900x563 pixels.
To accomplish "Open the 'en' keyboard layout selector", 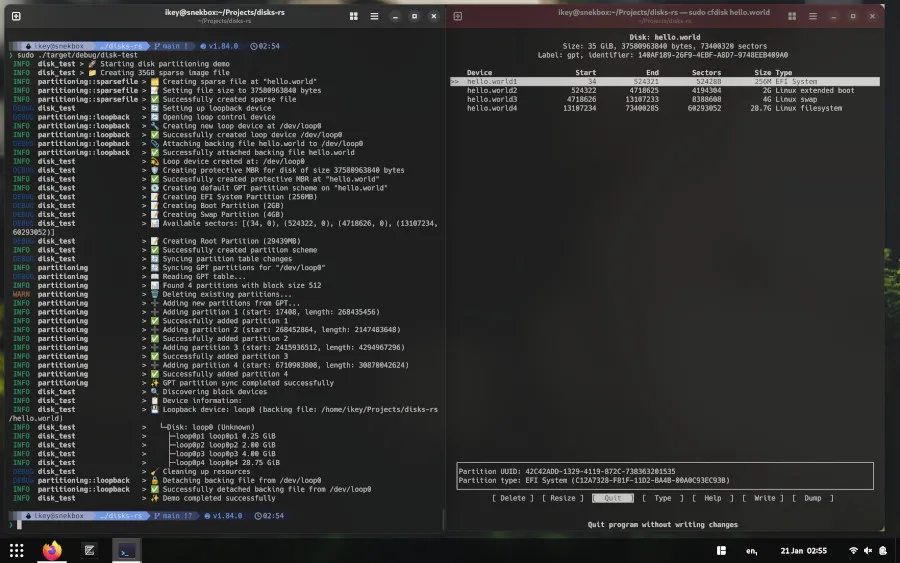I will (752, 550).
